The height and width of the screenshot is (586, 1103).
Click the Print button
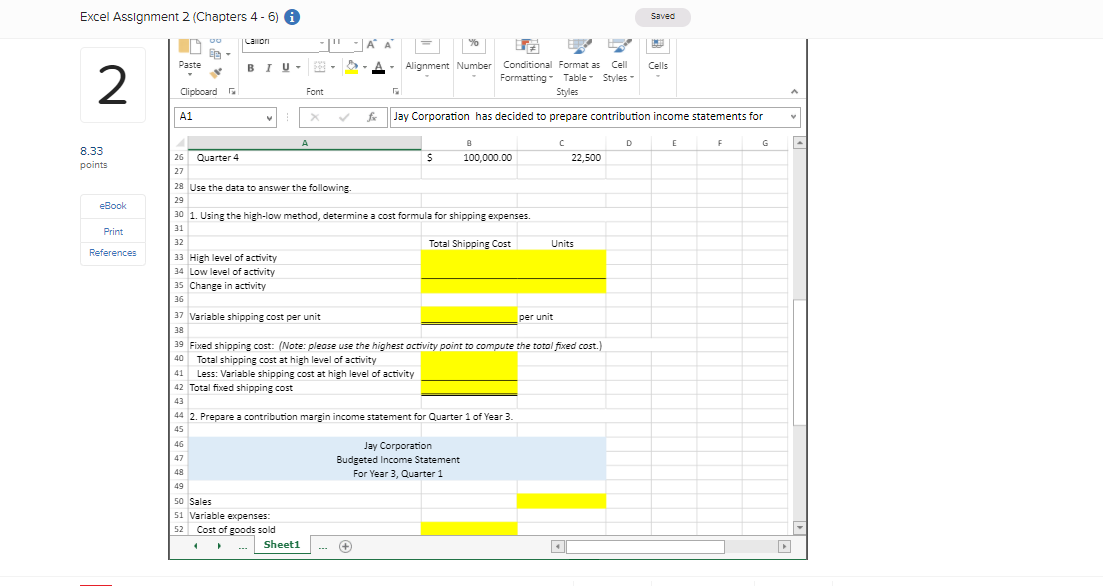(112, 231)
